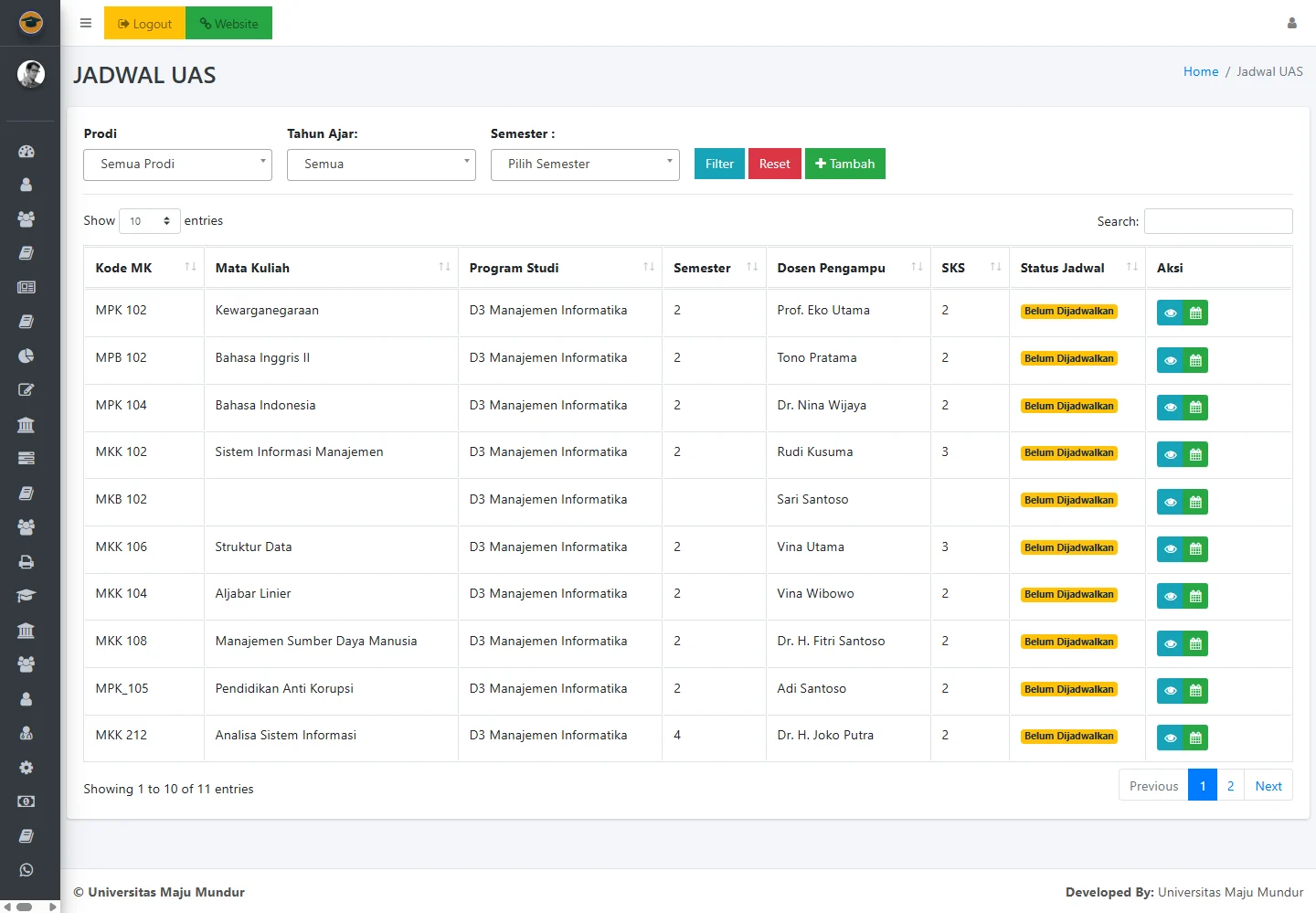Toggle sidebar with the hamburger menu icon
The height and width of the screenshot is (913, 1316).
coord(86,24)
